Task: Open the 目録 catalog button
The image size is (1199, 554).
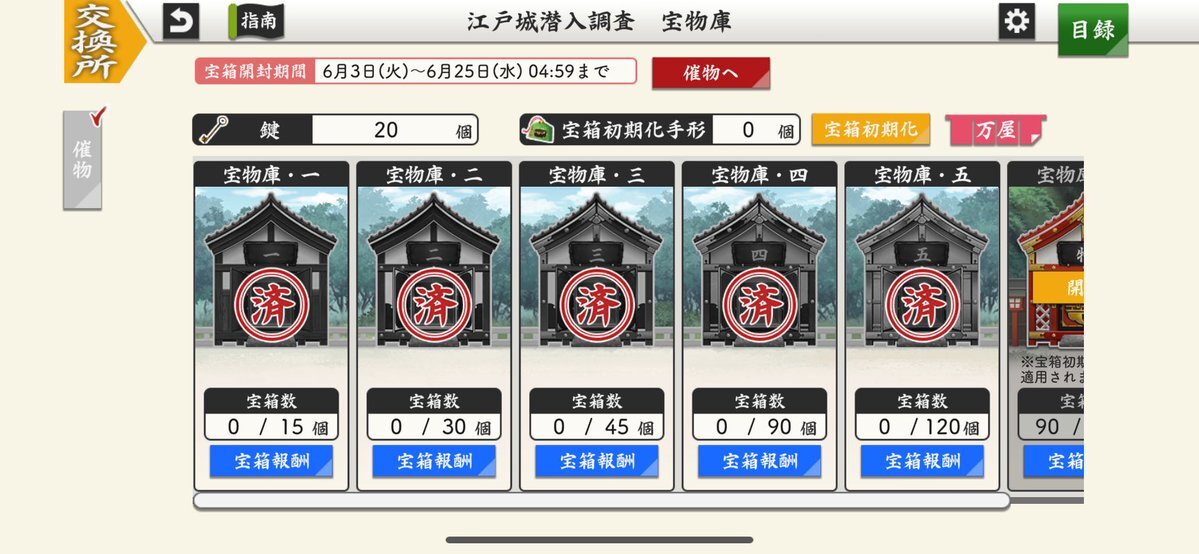Action: click(x=1093, y=30)
